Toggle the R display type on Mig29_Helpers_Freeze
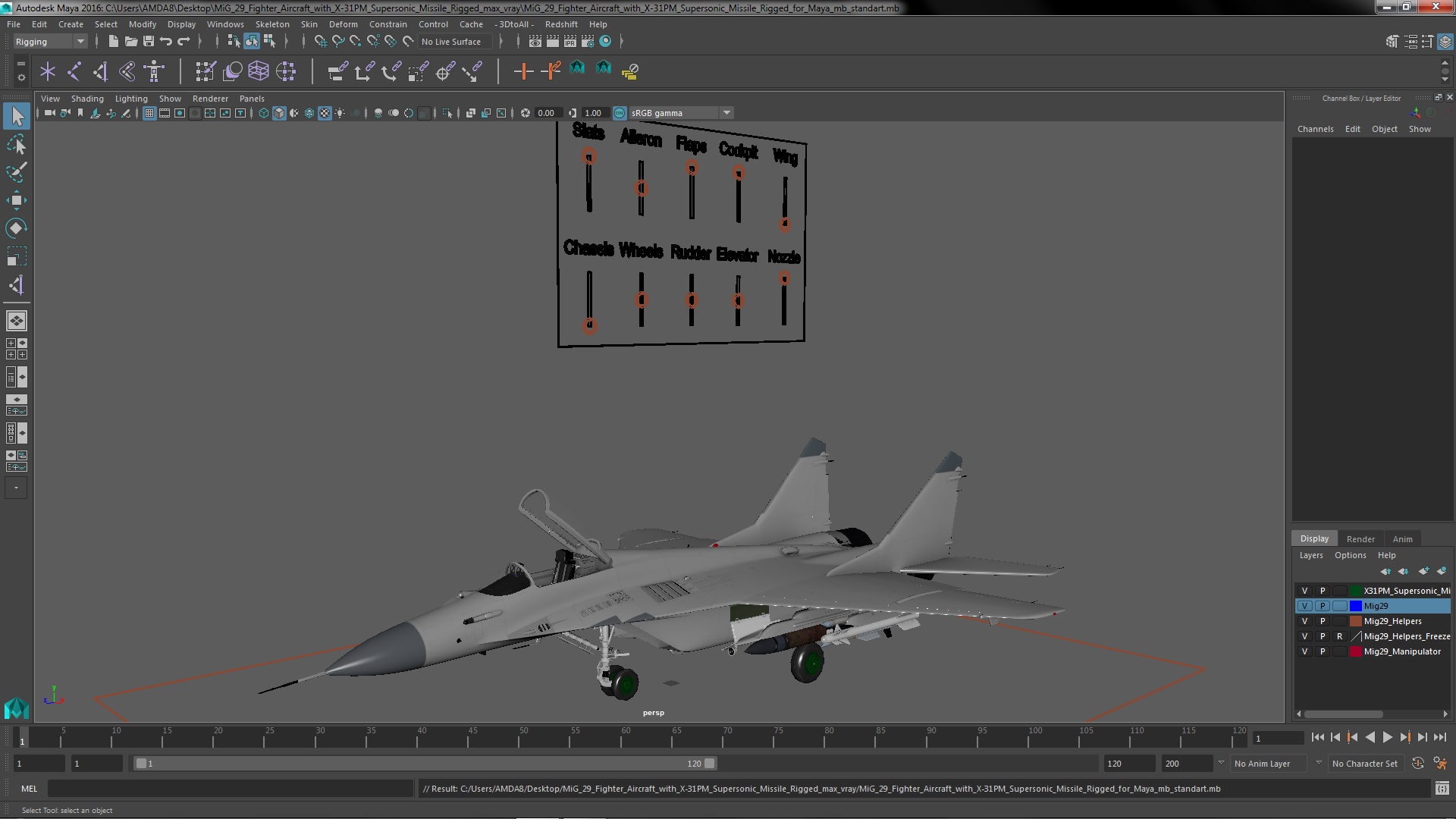Viewport: 1456px width, 819px height. (1340, 636)
